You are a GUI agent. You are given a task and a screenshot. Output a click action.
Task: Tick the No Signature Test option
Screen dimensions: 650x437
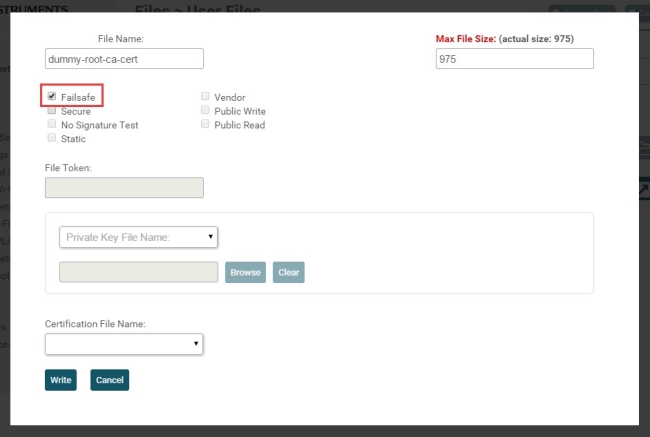52,125
